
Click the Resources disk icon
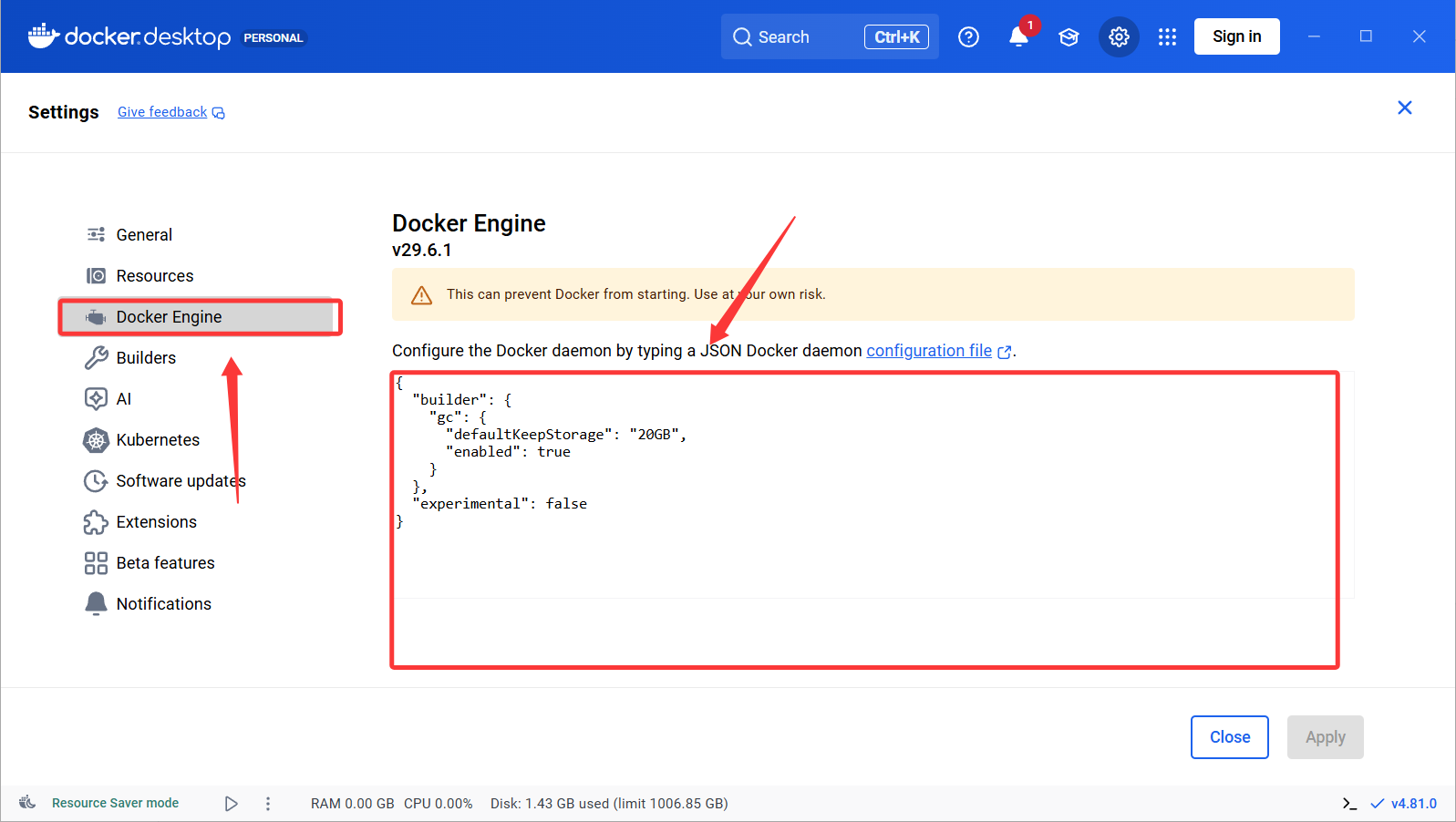point(96,276)
